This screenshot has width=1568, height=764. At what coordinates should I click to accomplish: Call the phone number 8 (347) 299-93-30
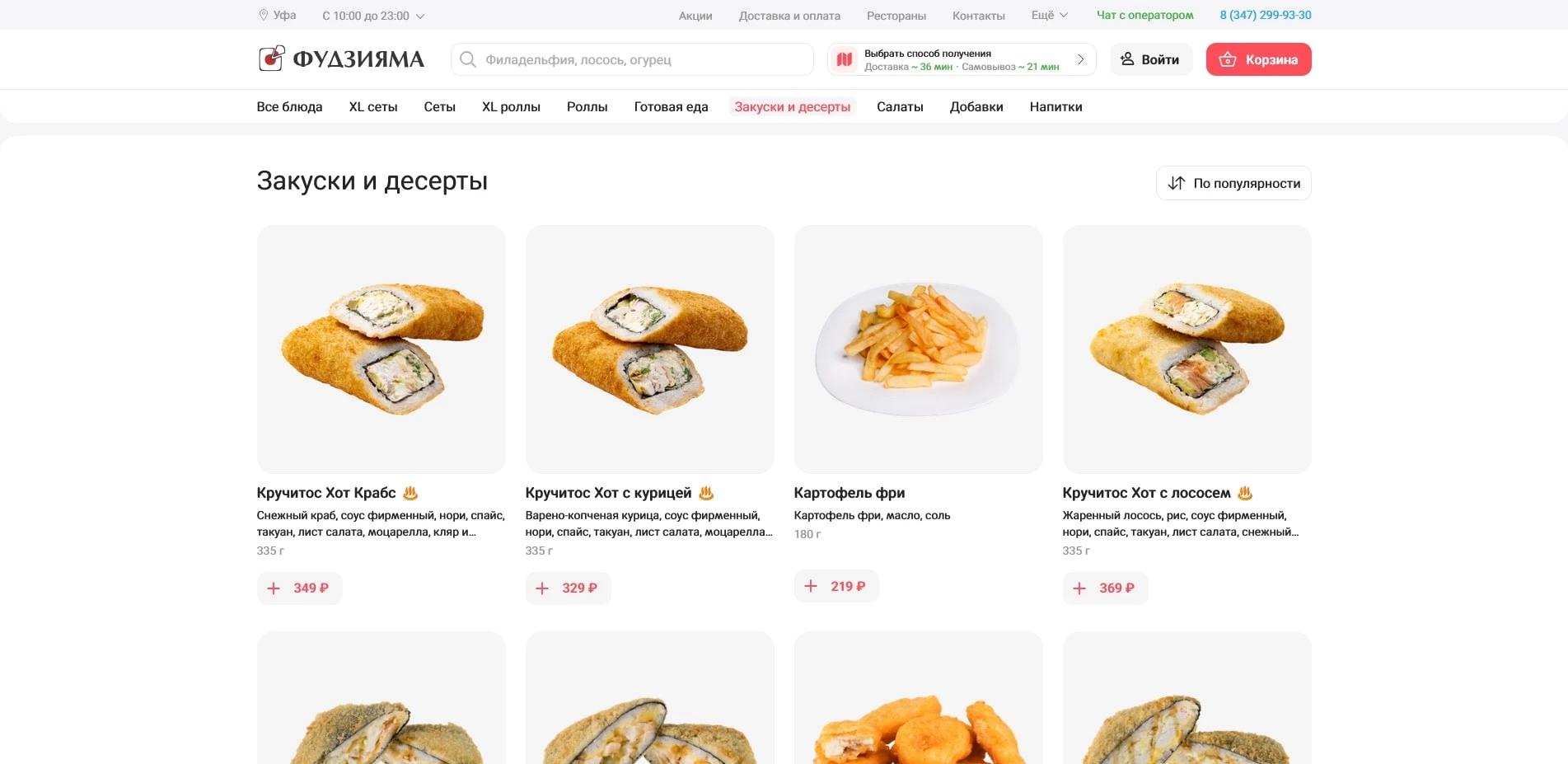pyautogui.click(x=1266, y=14)
